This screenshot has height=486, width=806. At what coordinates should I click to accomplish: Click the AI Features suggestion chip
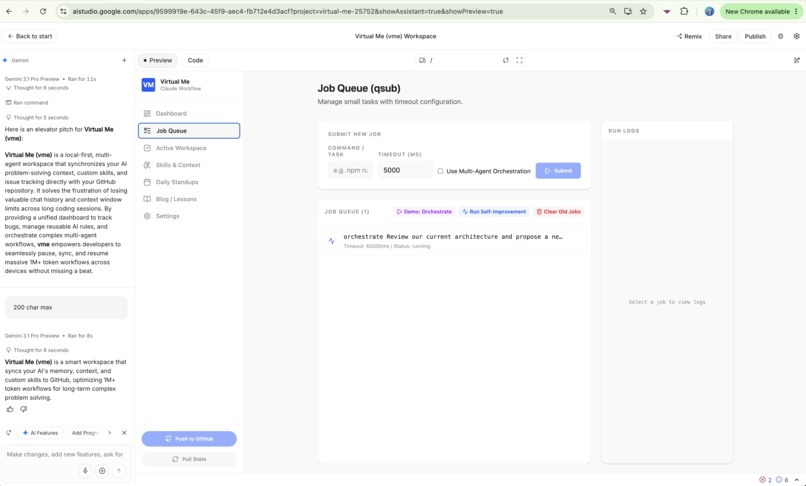pyautogui.click(x=40, y=433)
